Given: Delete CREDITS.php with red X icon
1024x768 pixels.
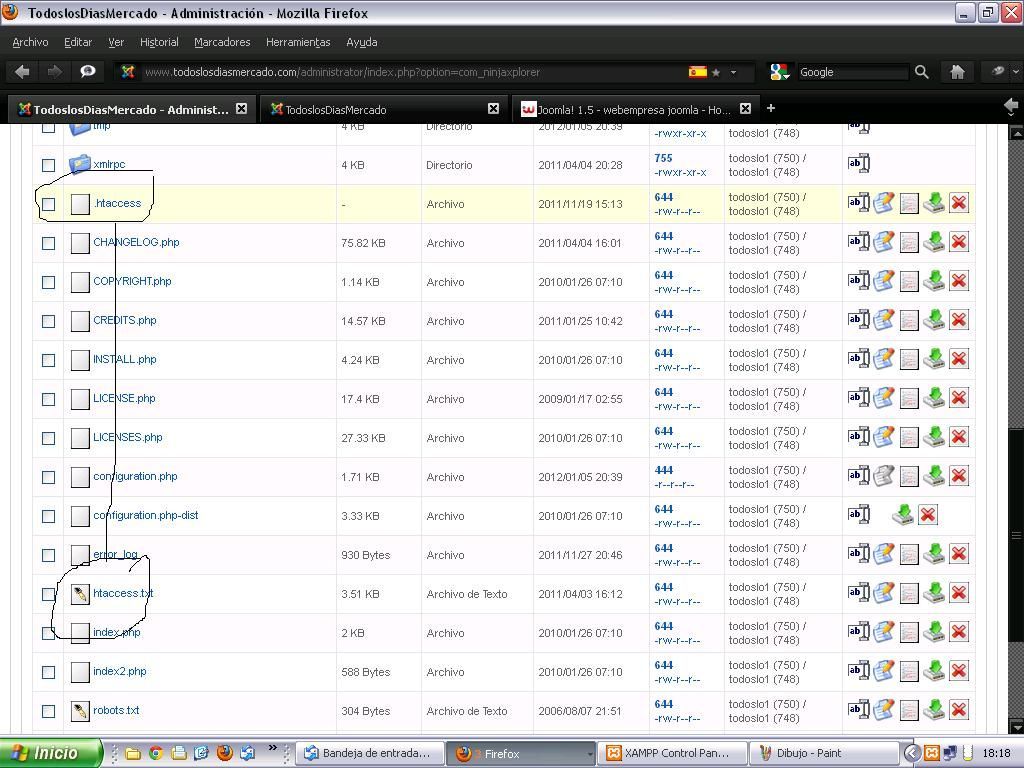Looking at the screenshot, I should pos(959,320).
